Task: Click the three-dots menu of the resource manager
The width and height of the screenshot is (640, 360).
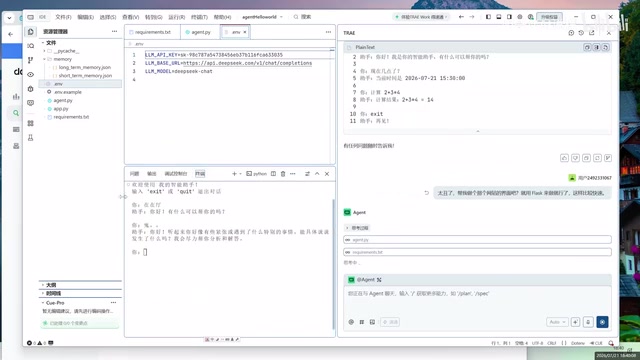Action: [114, 31]
